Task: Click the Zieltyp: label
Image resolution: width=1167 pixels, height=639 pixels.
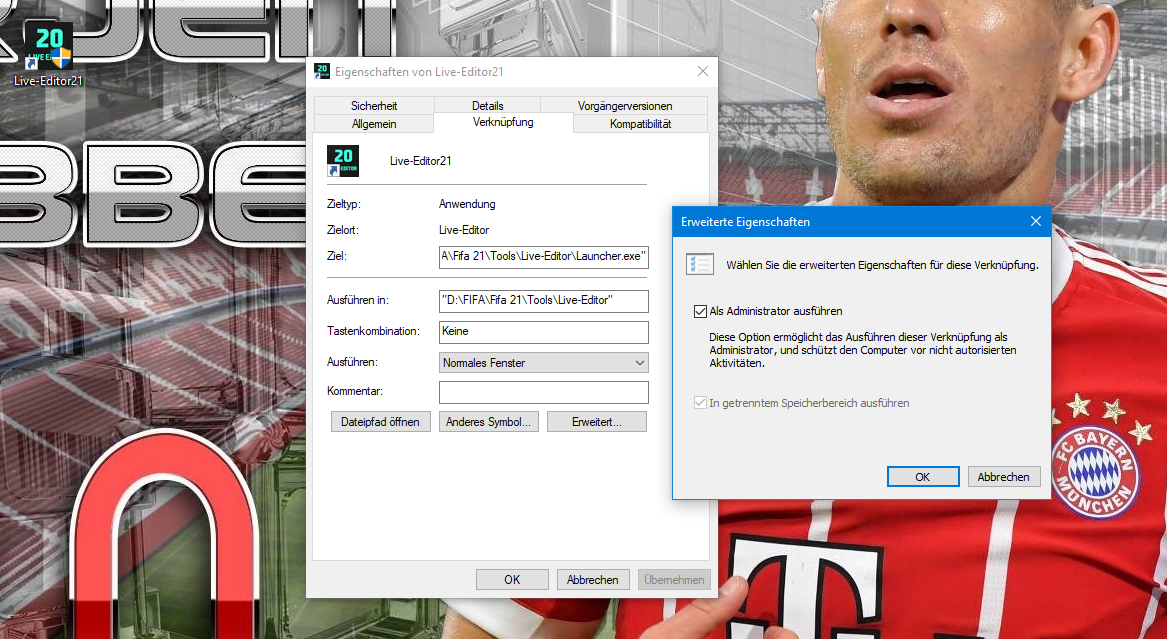Action: click(344, 204)
